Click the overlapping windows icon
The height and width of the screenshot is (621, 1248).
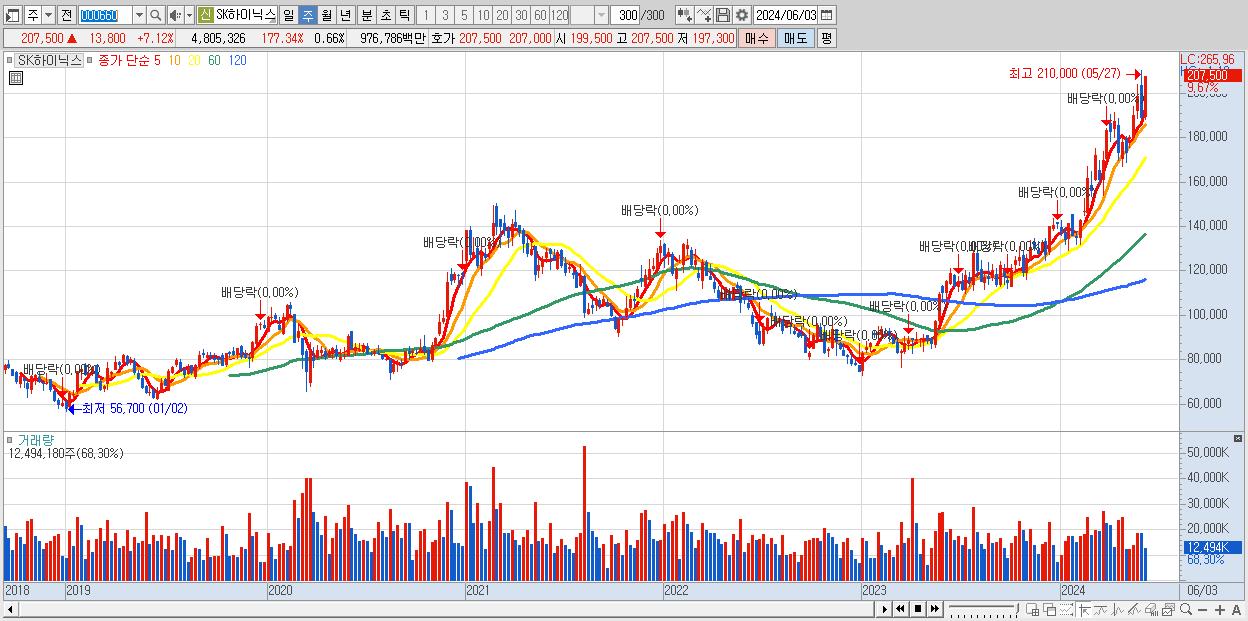point(1049,610)
